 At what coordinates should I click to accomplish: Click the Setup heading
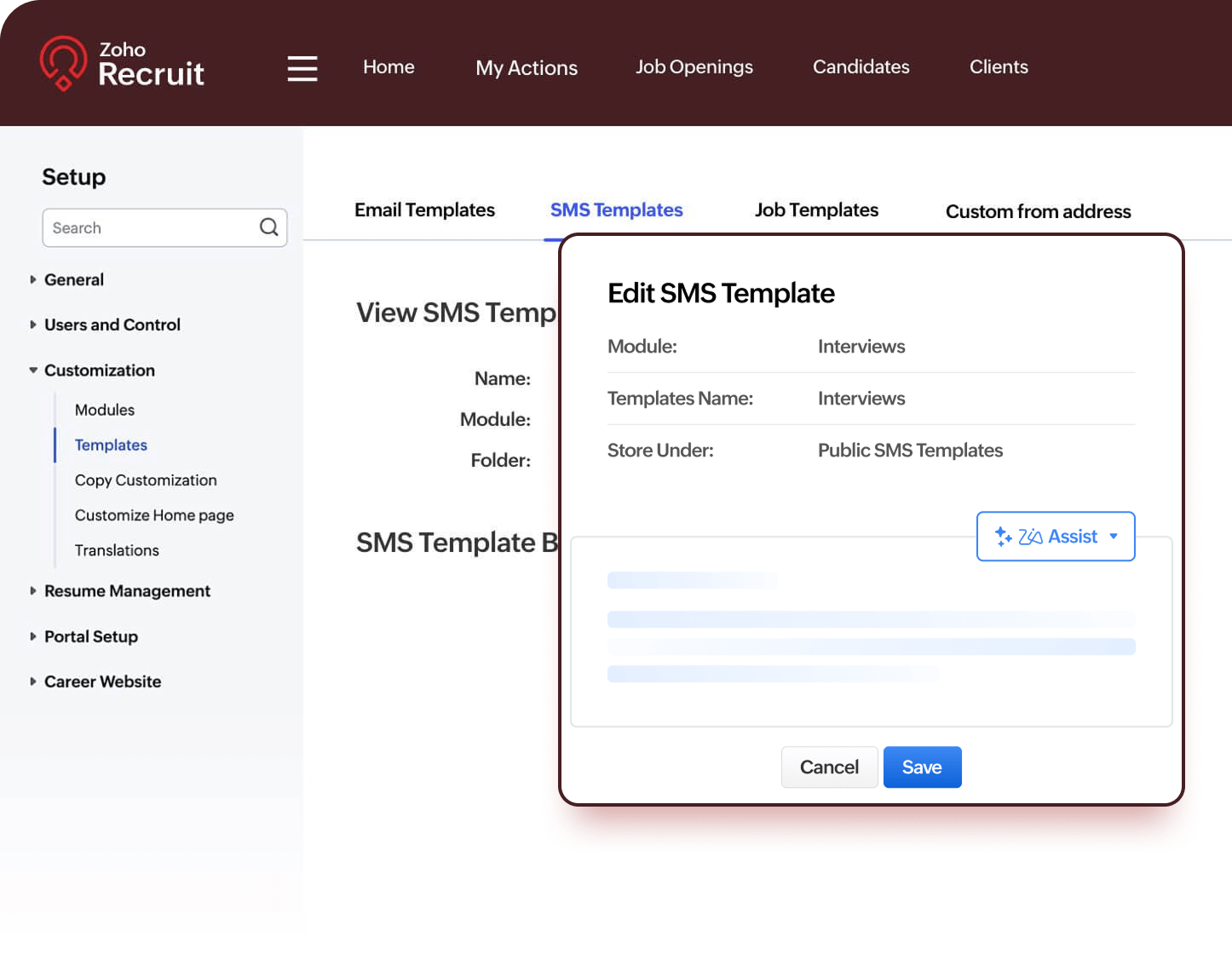pyautogui.click(x=74, y=176)
